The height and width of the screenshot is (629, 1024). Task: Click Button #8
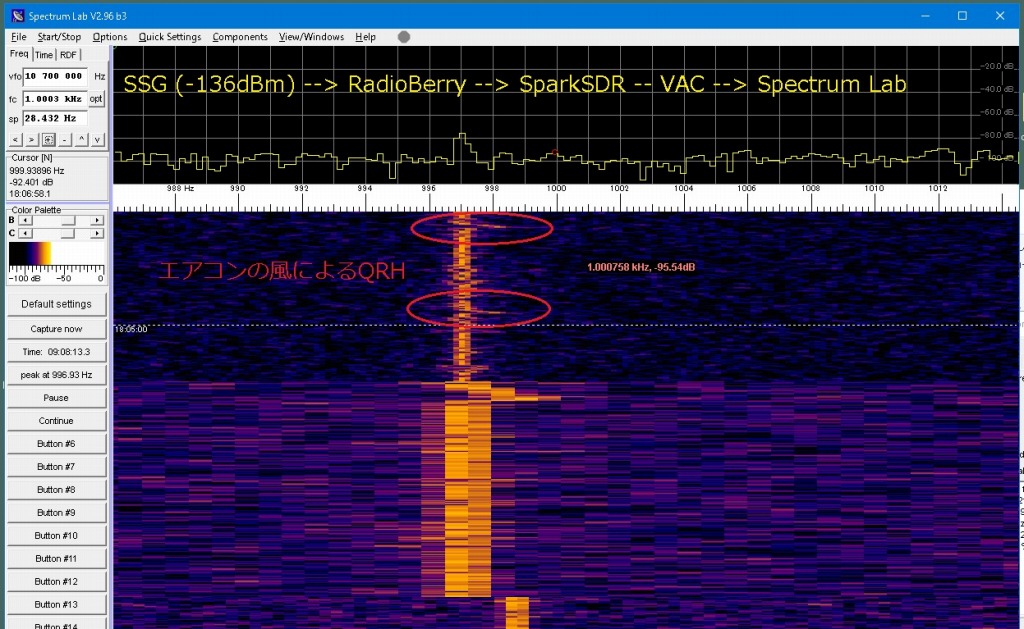click(x=56, y=489)
